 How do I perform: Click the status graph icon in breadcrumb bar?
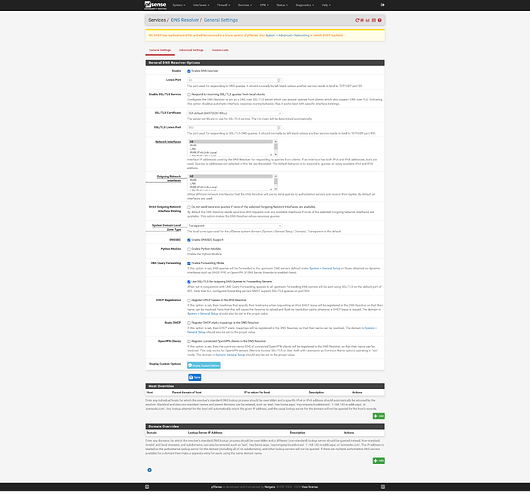(368, 20)
